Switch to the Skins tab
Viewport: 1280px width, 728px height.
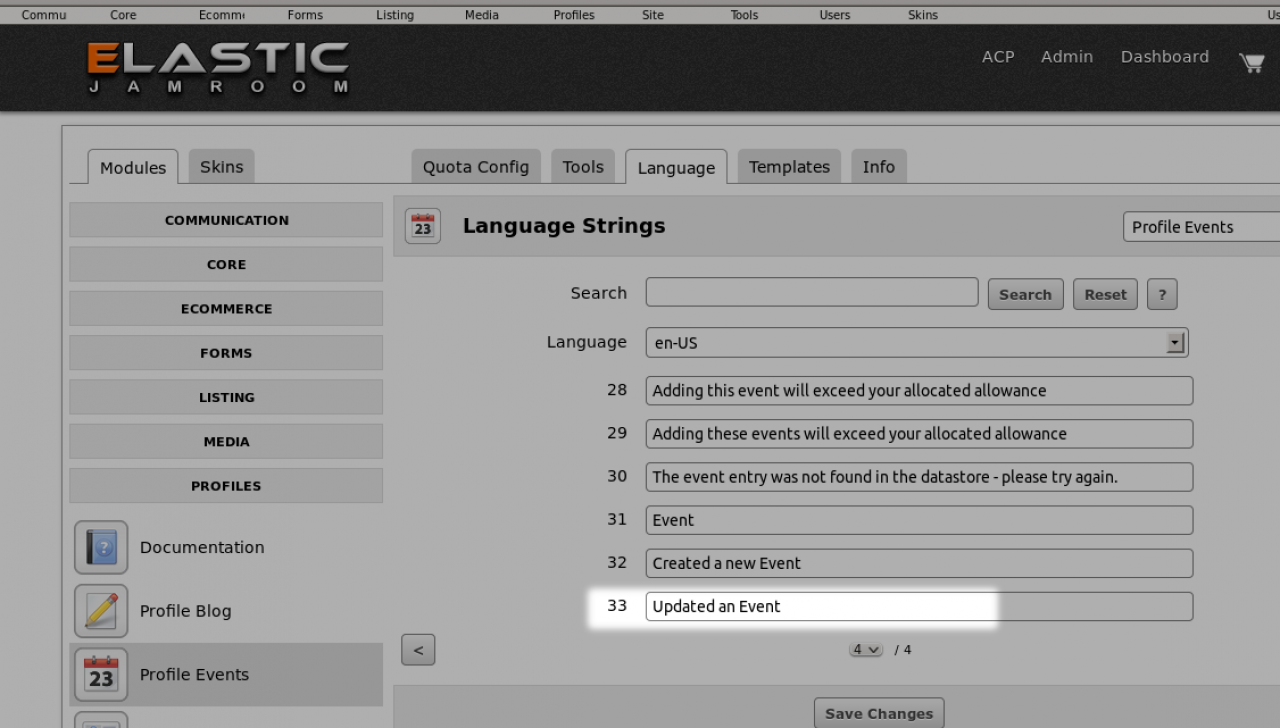pyautogui.click(x=221, y=167)
